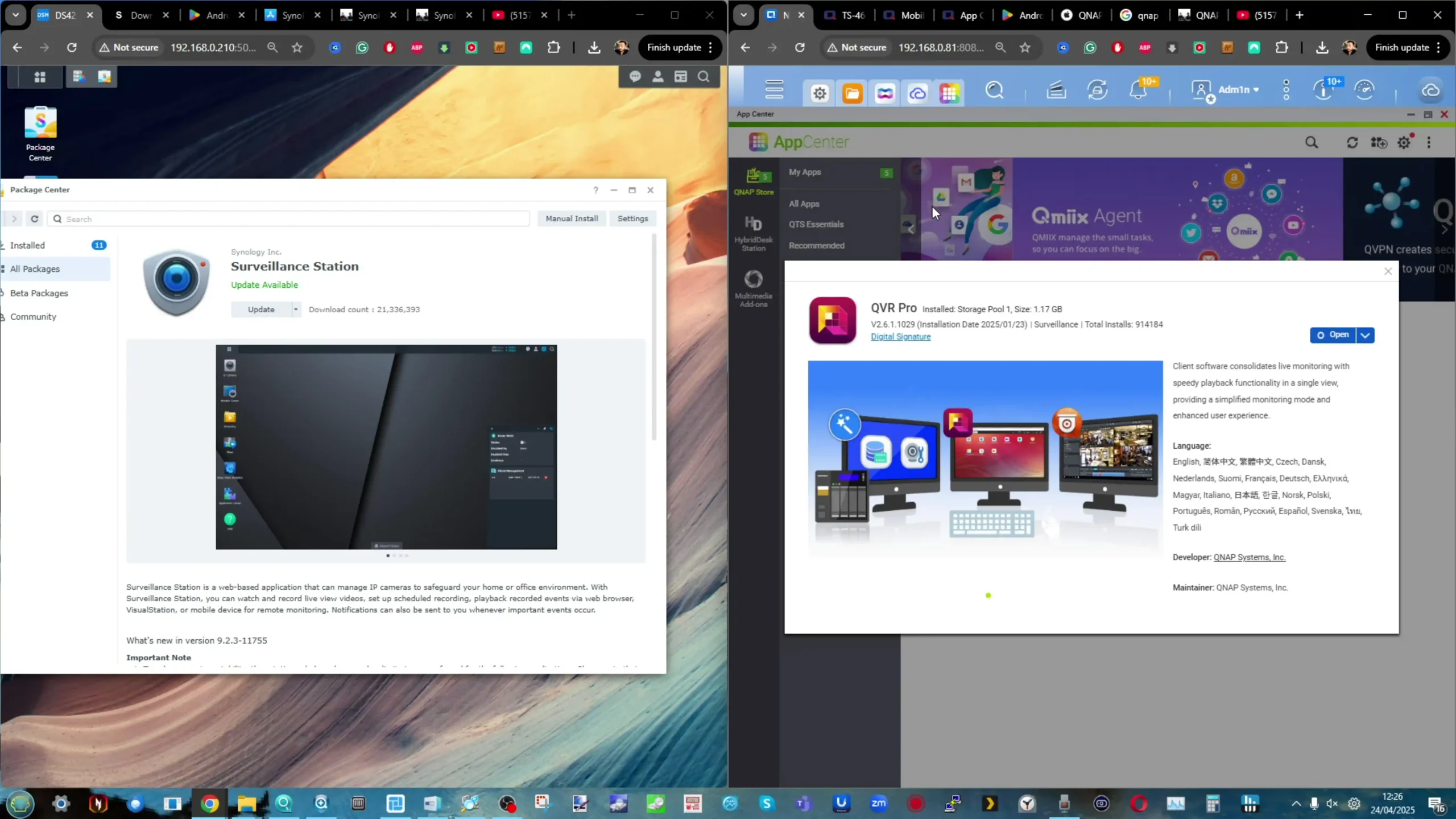Viewport: 1456px width, 819px height.
Task: Open Synology user options icon
Action: [658, 76]
